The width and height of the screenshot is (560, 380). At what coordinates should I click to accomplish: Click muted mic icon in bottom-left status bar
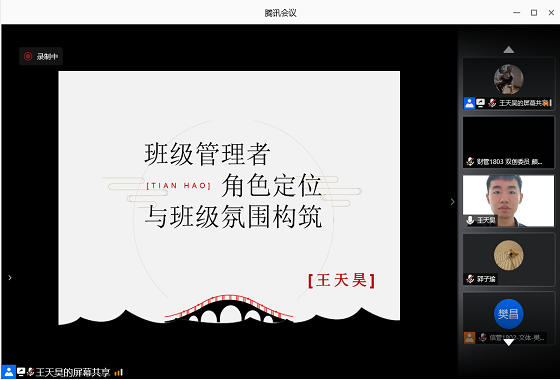click(30, 372)
